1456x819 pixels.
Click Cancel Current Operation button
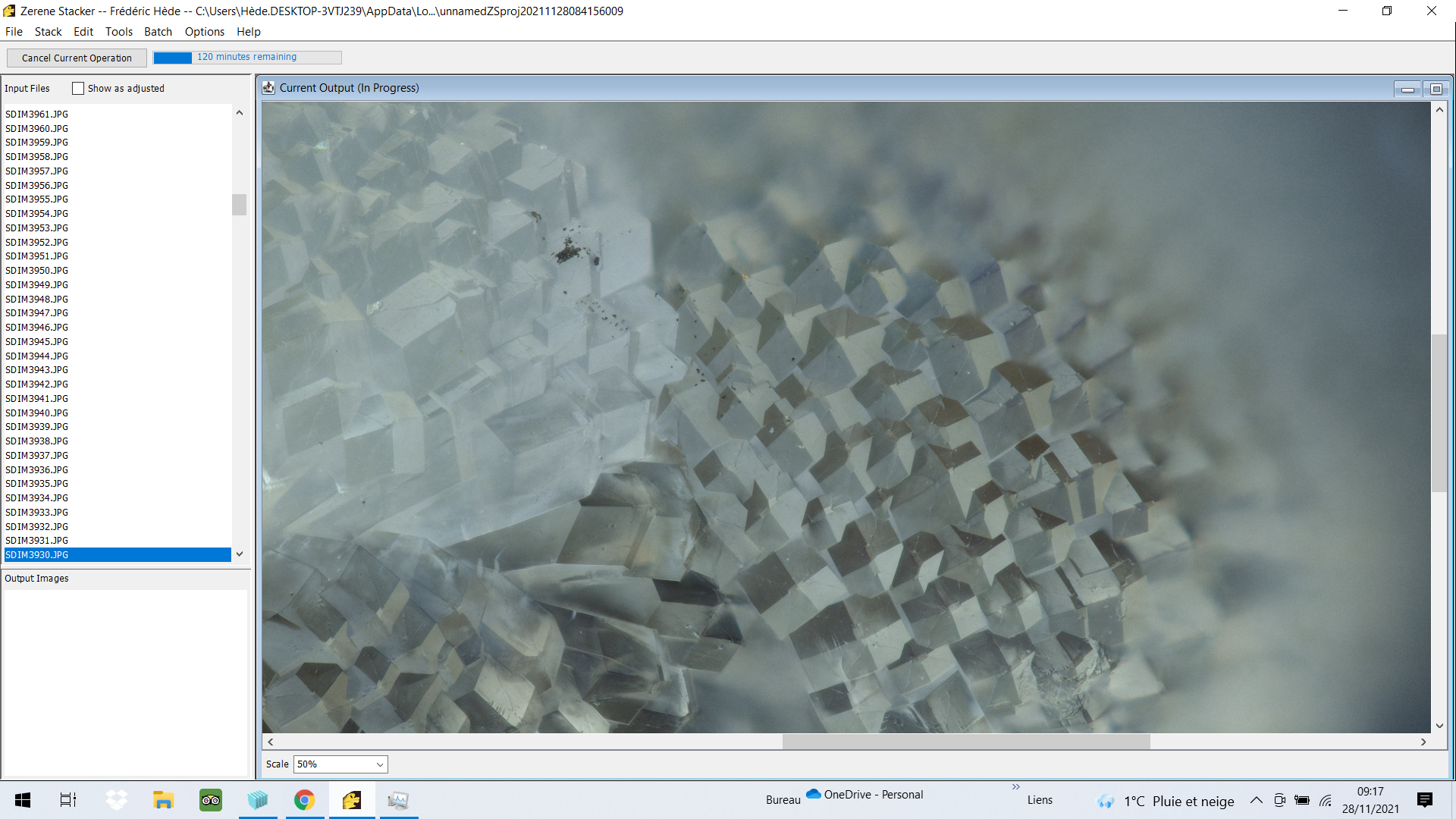point(77,58)
